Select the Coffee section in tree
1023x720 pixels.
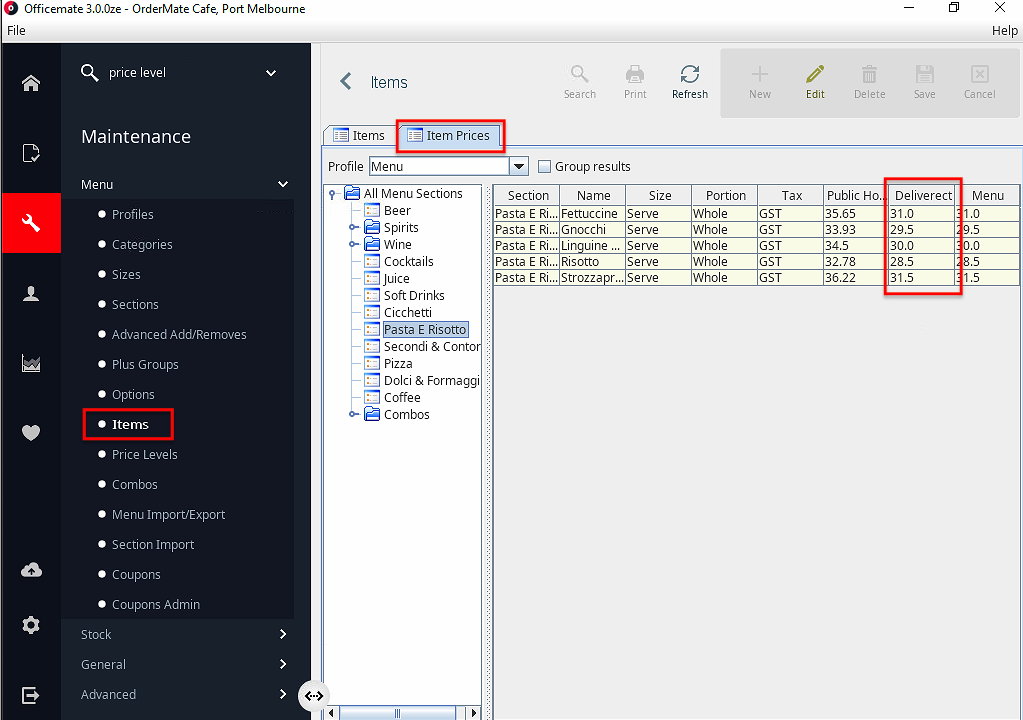point(402,397)
